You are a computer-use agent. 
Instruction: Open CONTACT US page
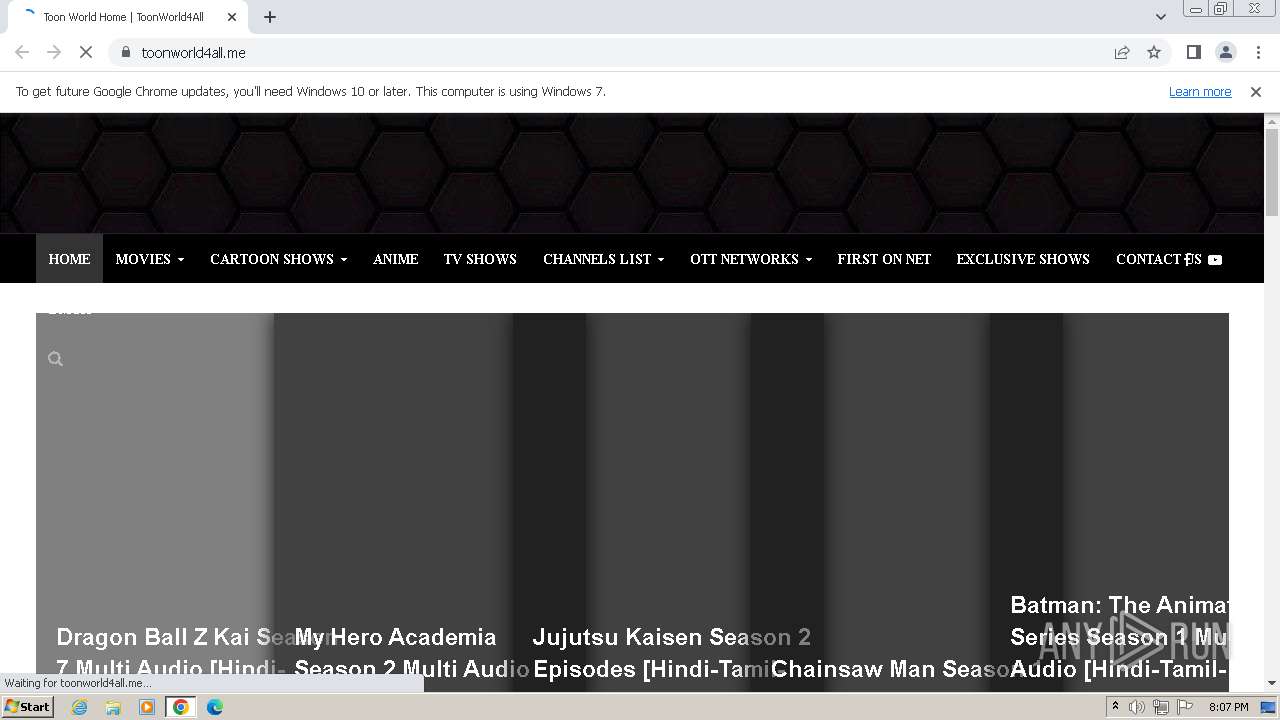(x=1158, y=259)
